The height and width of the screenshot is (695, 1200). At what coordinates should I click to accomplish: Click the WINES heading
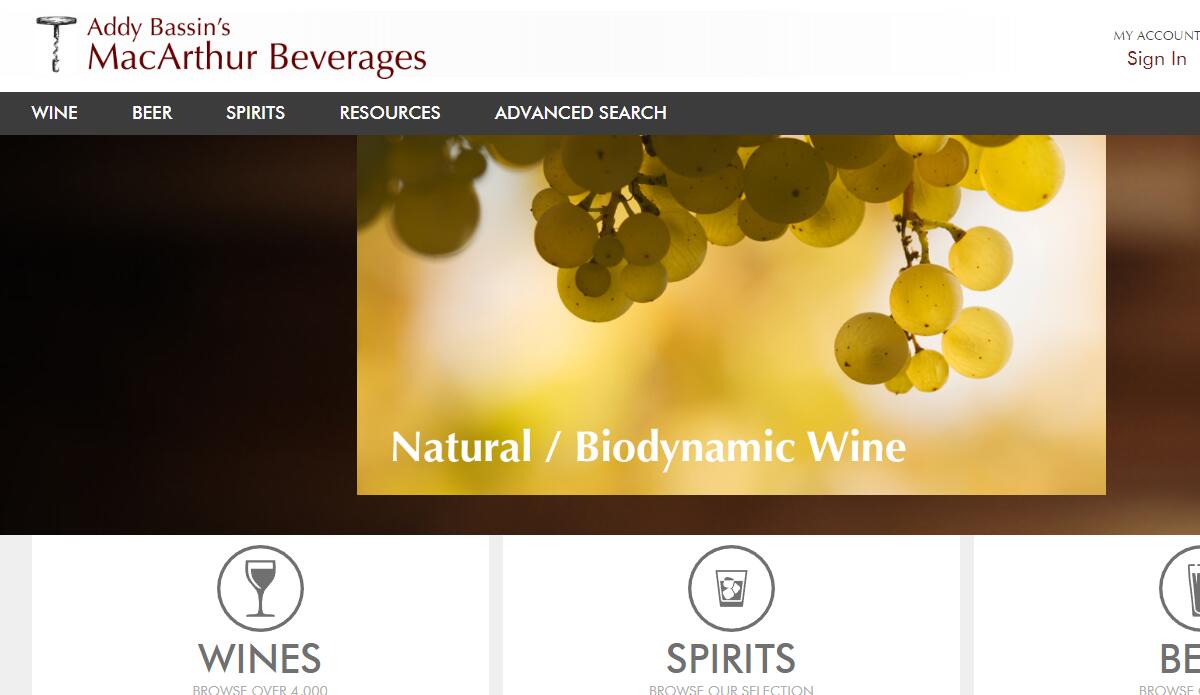point(260,659)
